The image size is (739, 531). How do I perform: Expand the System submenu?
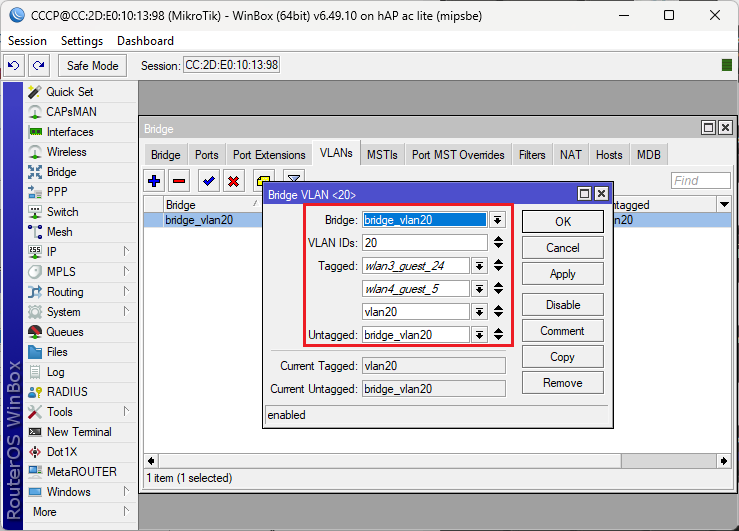126,311
